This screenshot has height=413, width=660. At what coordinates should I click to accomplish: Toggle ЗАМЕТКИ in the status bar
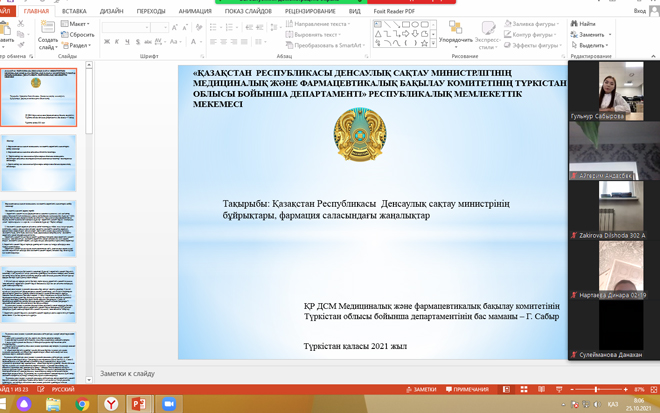(421, 389)
